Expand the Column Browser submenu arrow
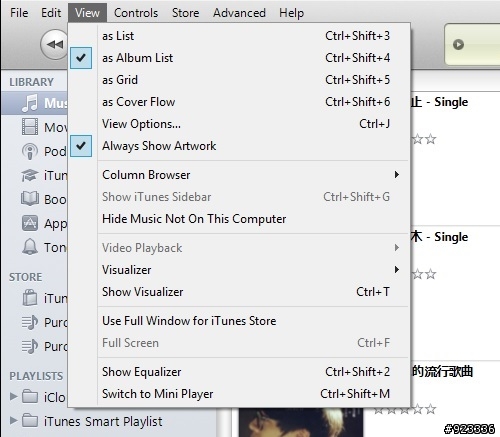500x437 pixels. coord(397,175)
